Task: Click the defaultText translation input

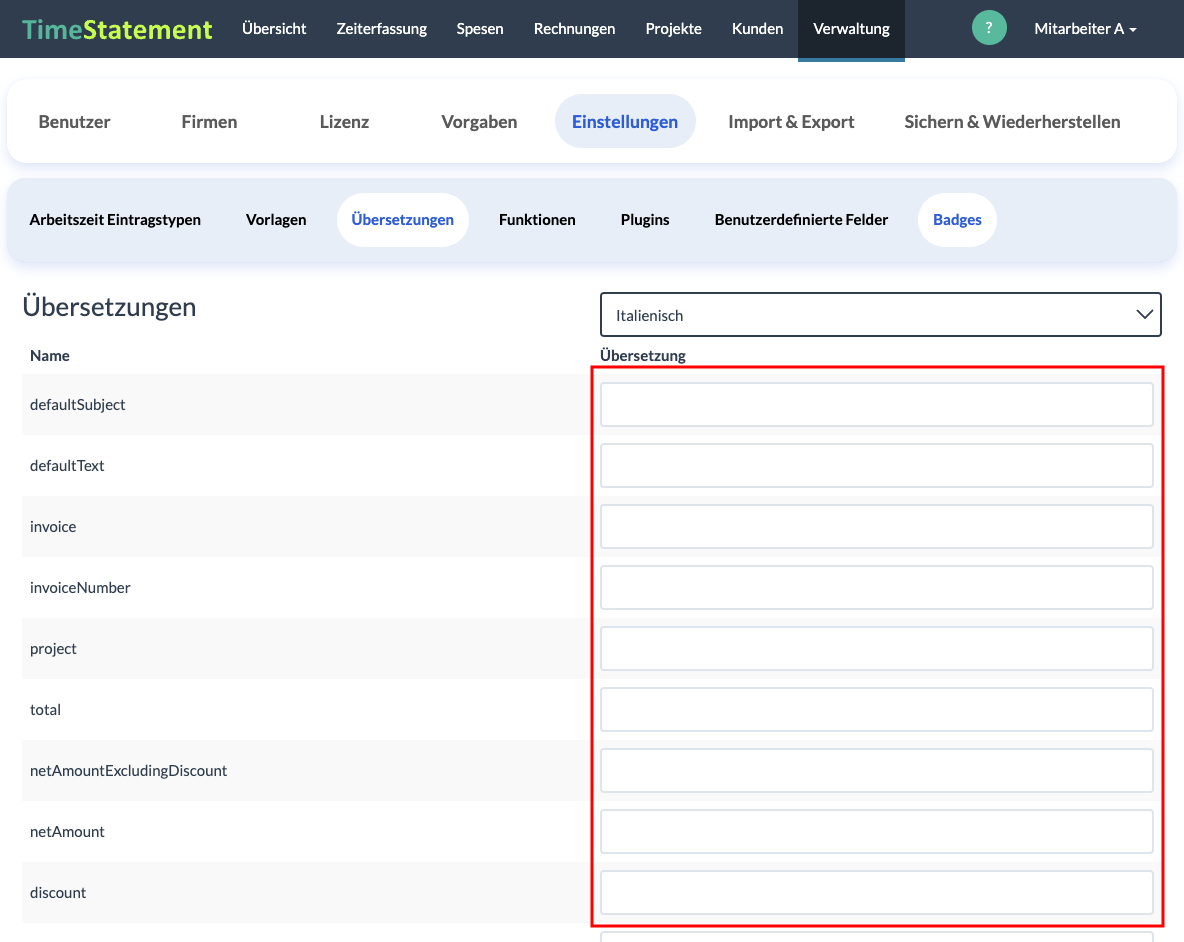Action: click(x=877, y=466)
